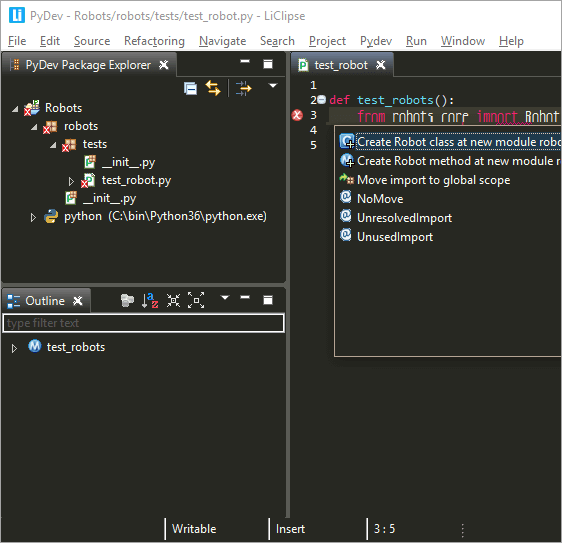Open the Refactoring menu
Image resolution: width=562 pixels, height=543 pixels.
pyautogui.click(x=154, y=41)
